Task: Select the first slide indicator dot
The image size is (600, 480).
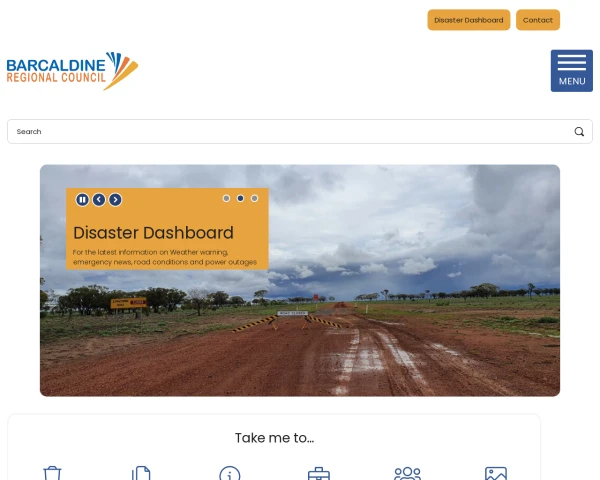Action: [227, 198]
